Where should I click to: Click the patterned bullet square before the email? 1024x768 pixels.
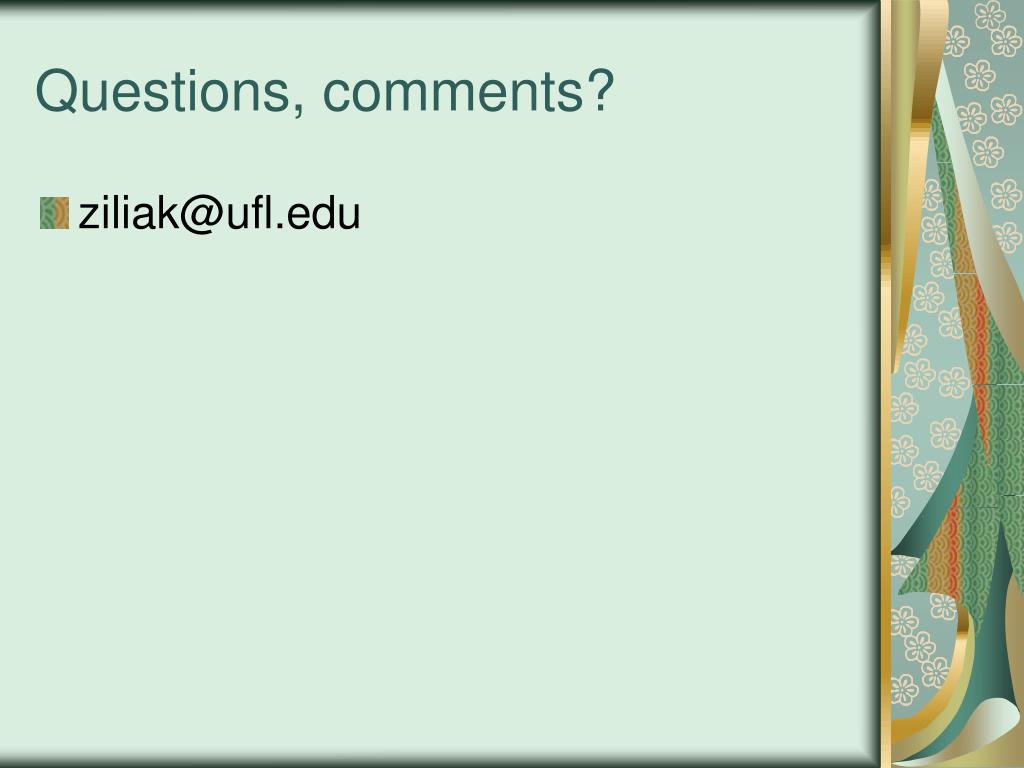tap(54, 213)
